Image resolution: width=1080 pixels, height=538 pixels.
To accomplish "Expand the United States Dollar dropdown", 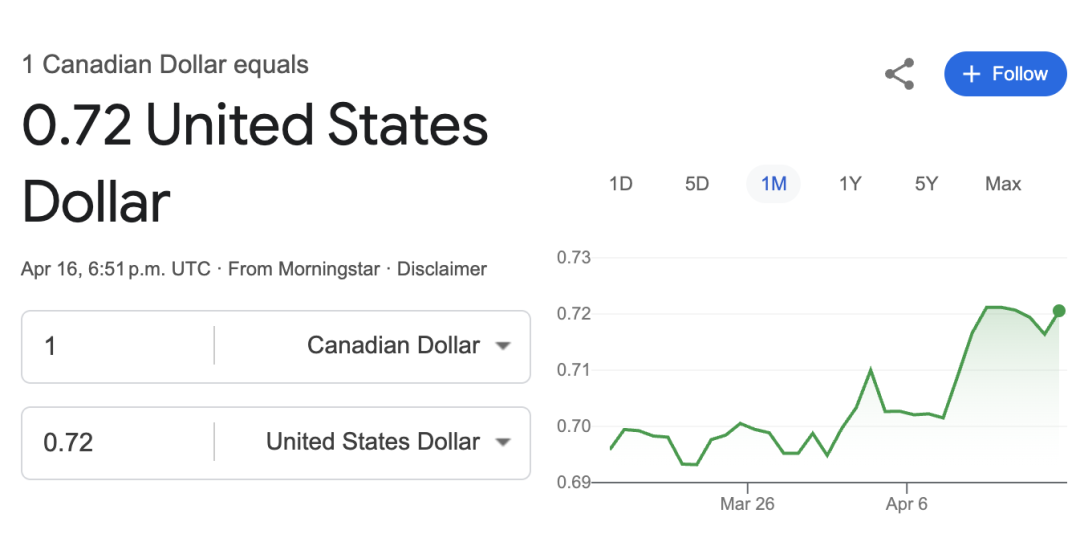I will tap(388, 442).
